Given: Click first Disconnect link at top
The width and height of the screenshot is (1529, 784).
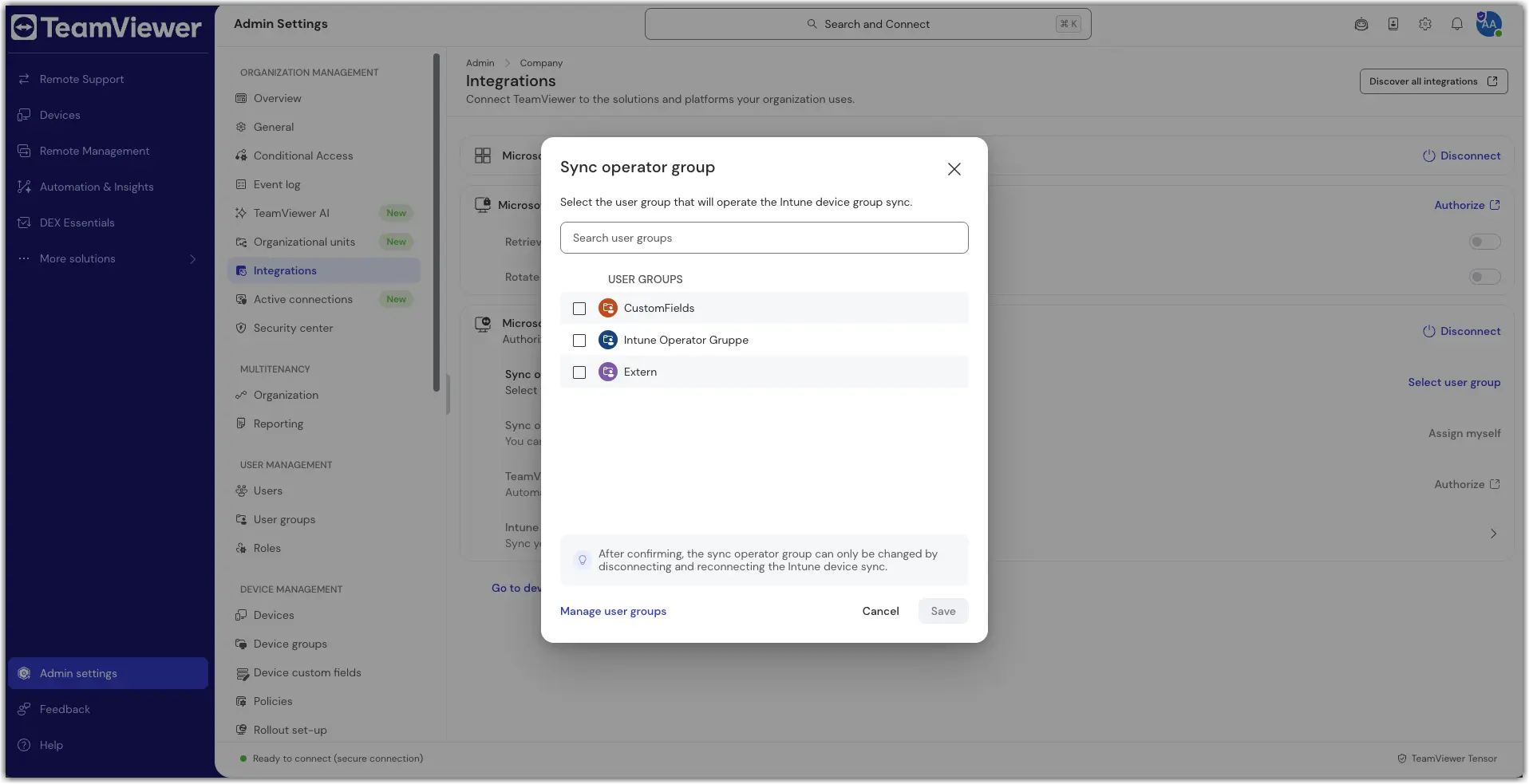Looking at the screenshot, I should 1461,156.
